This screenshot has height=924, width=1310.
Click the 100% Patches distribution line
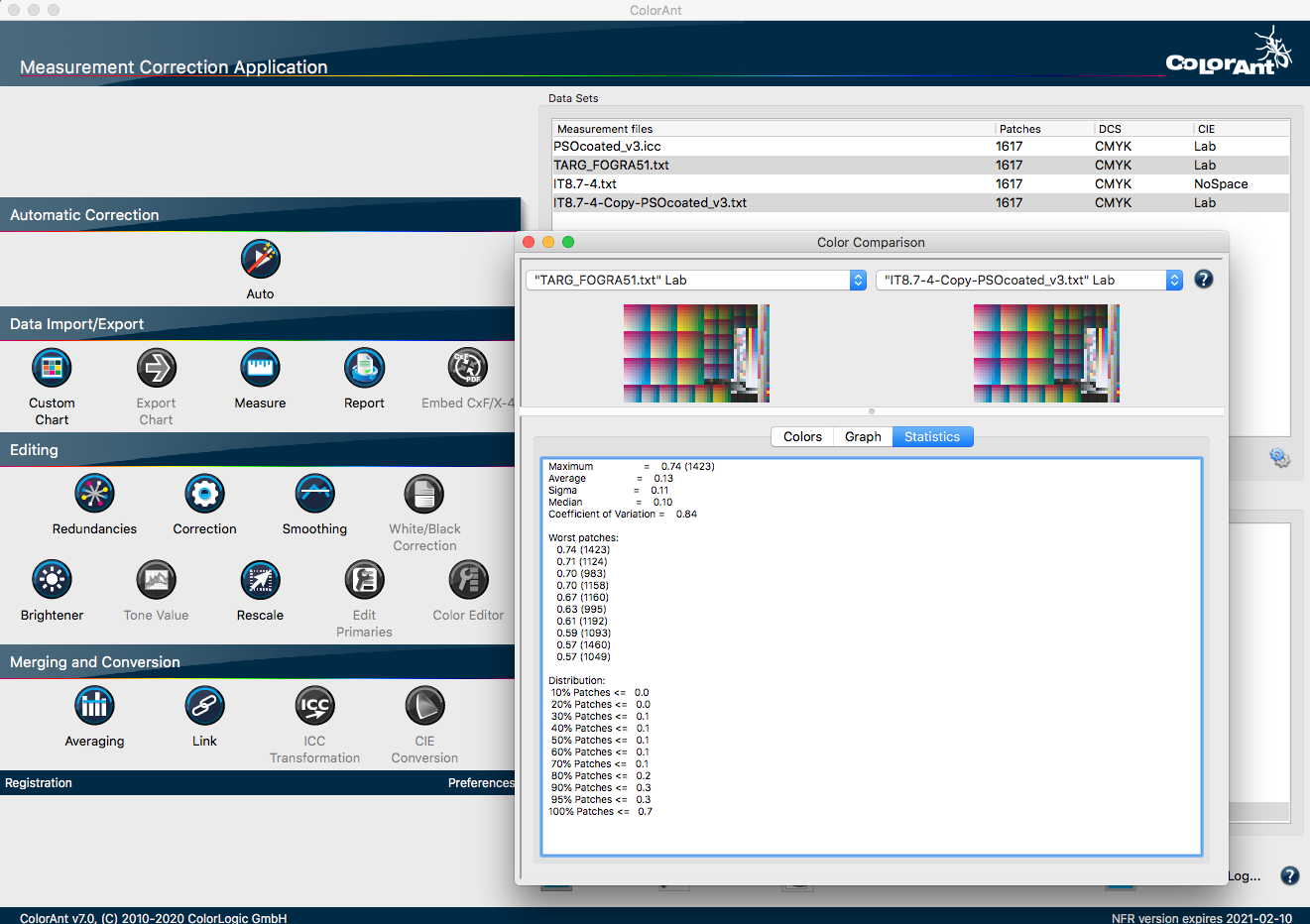click(x=600, y=812)
